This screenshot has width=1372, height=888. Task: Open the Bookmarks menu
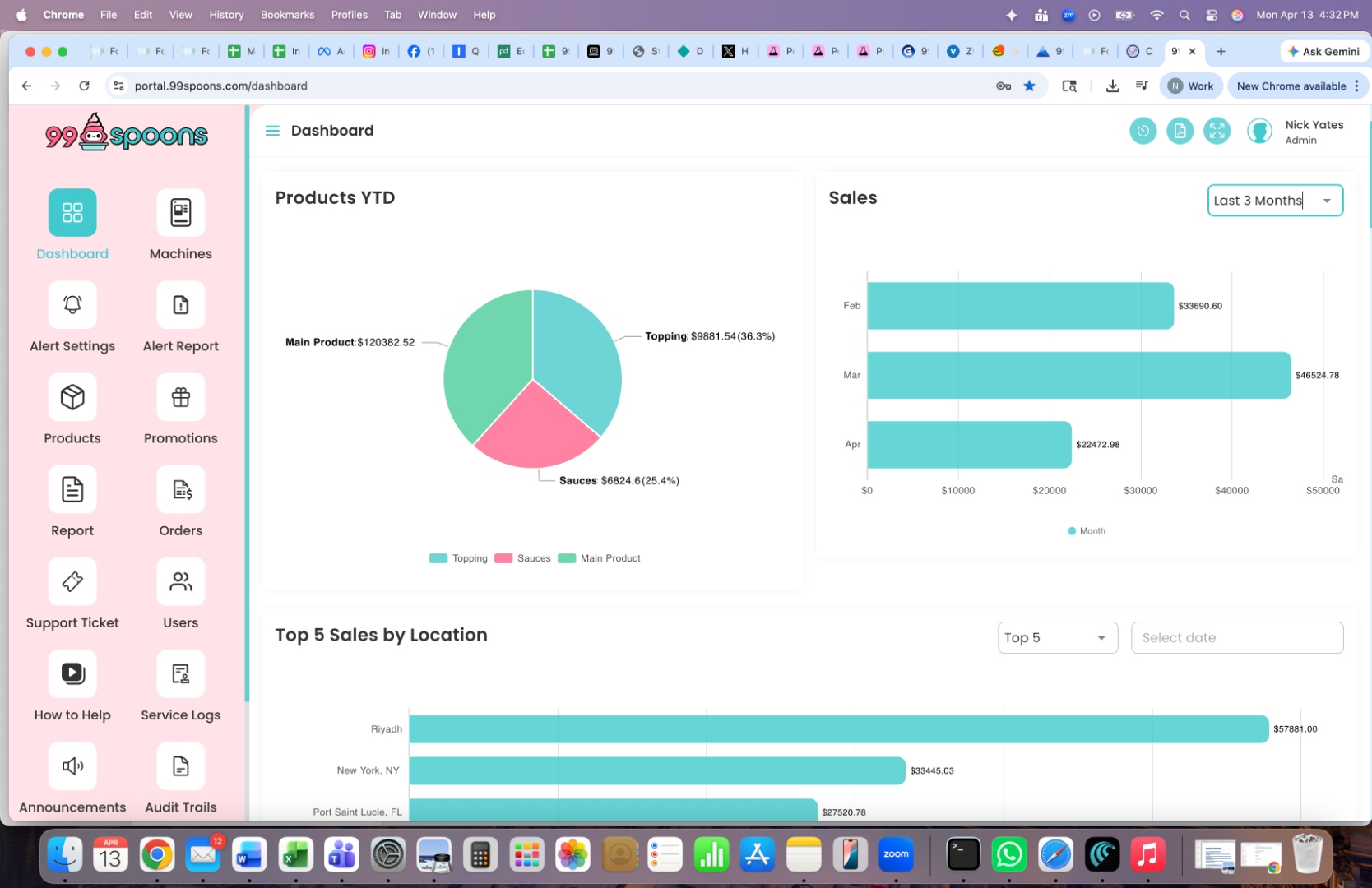pos(286,14)
